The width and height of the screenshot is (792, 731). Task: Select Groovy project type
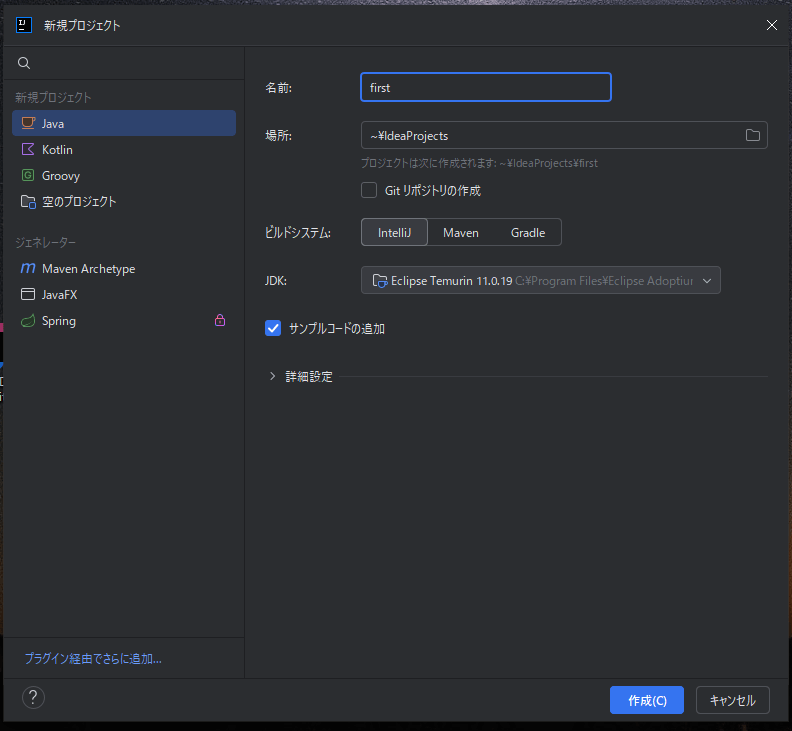tap(124, 175)
